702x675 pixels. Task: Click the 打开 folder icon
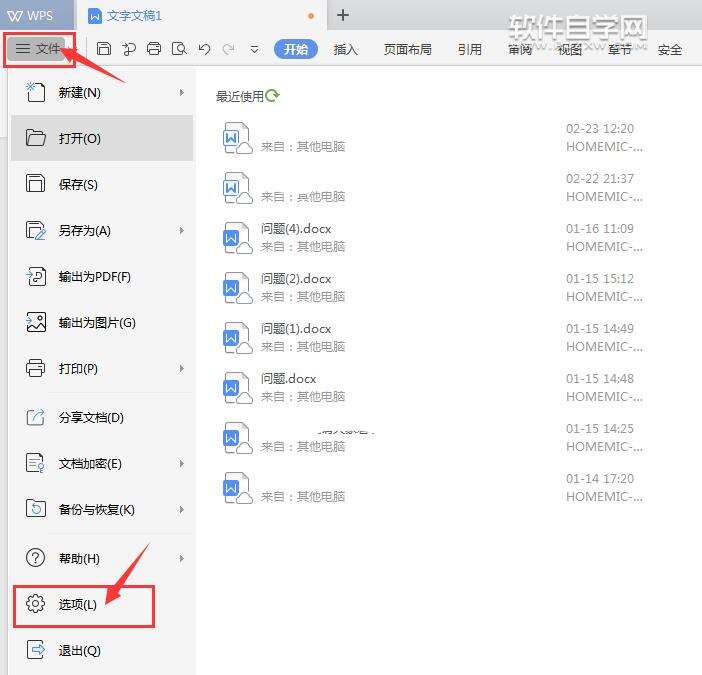35,138
